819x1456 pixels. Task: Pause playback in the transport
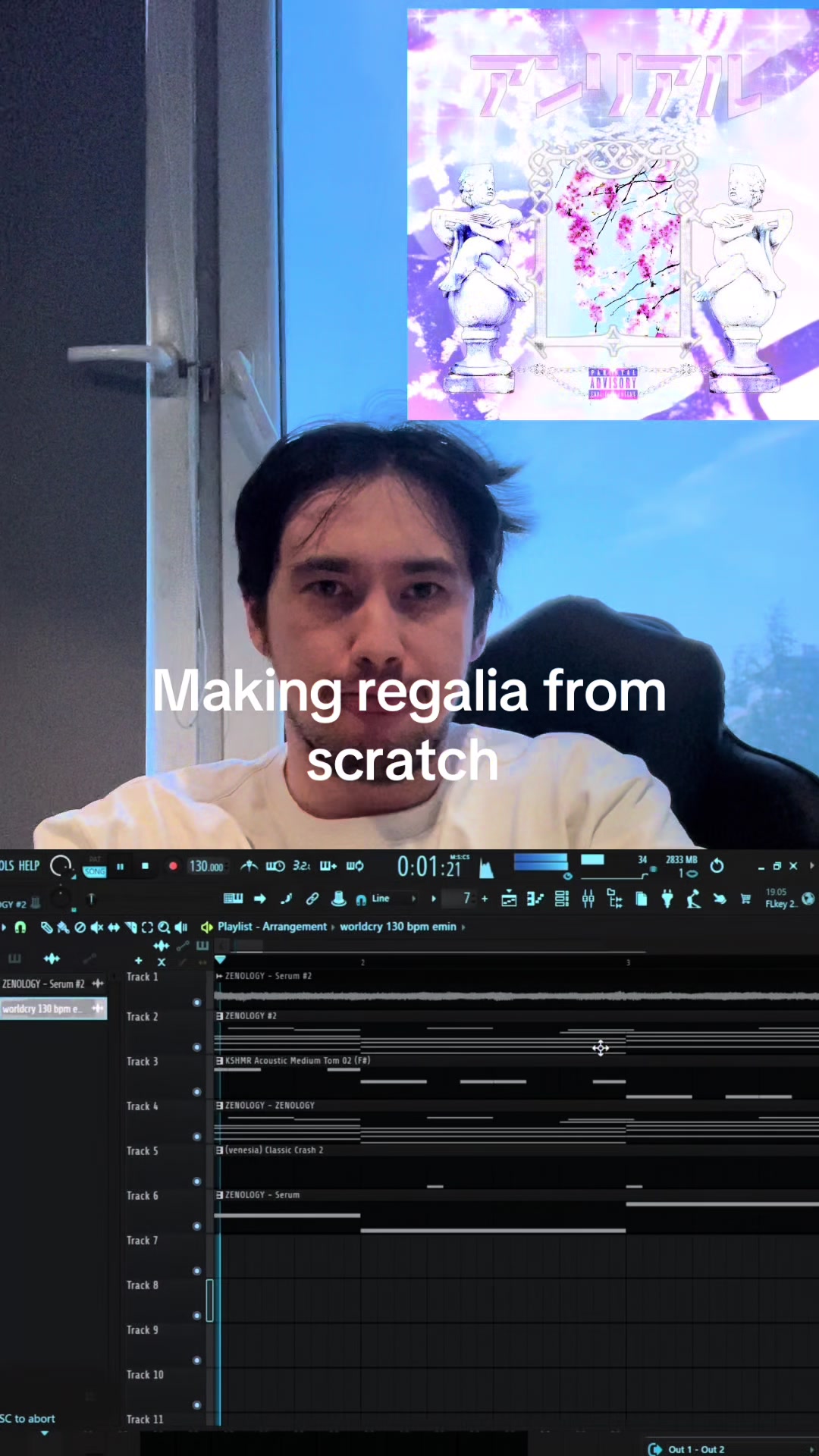coord(120,866)
